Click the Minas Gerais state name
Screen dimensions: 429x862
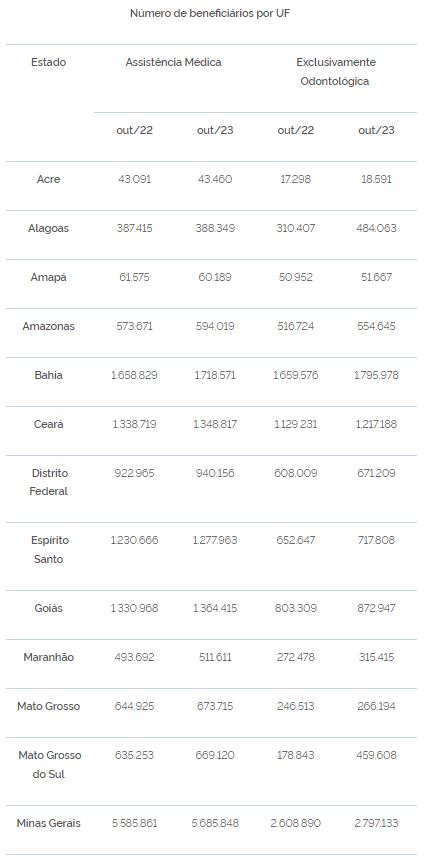click(48, 823)
